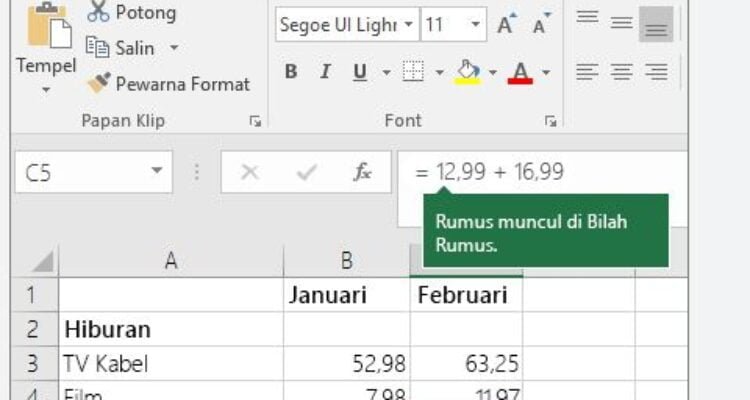Toggle underline formatting U button

click(x=358, y=72)
